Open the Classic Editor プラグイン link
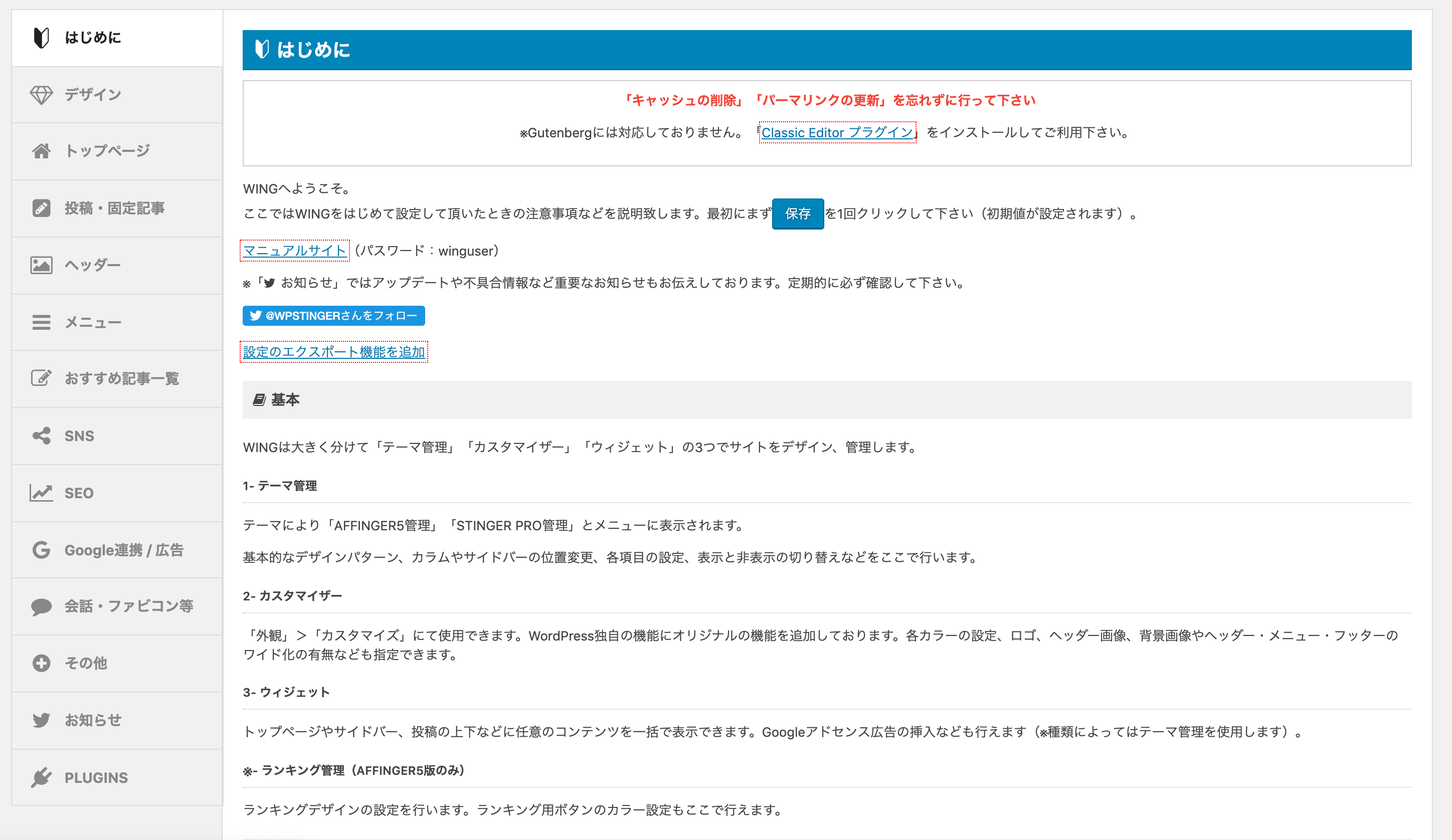This screenshot has width=1452, height=840. tap(837, 132)
